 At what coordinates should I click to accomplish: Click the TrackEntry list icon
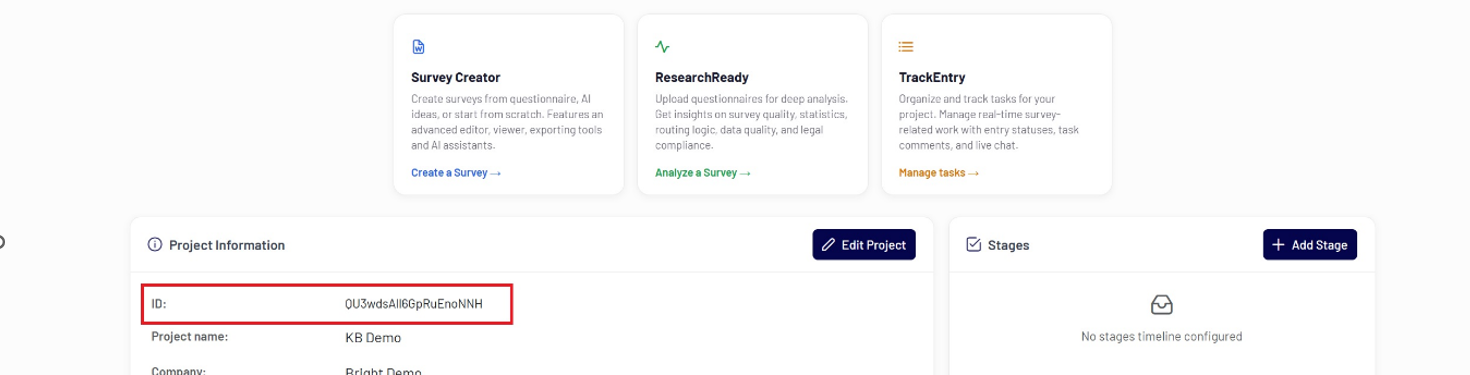[906, 46]
